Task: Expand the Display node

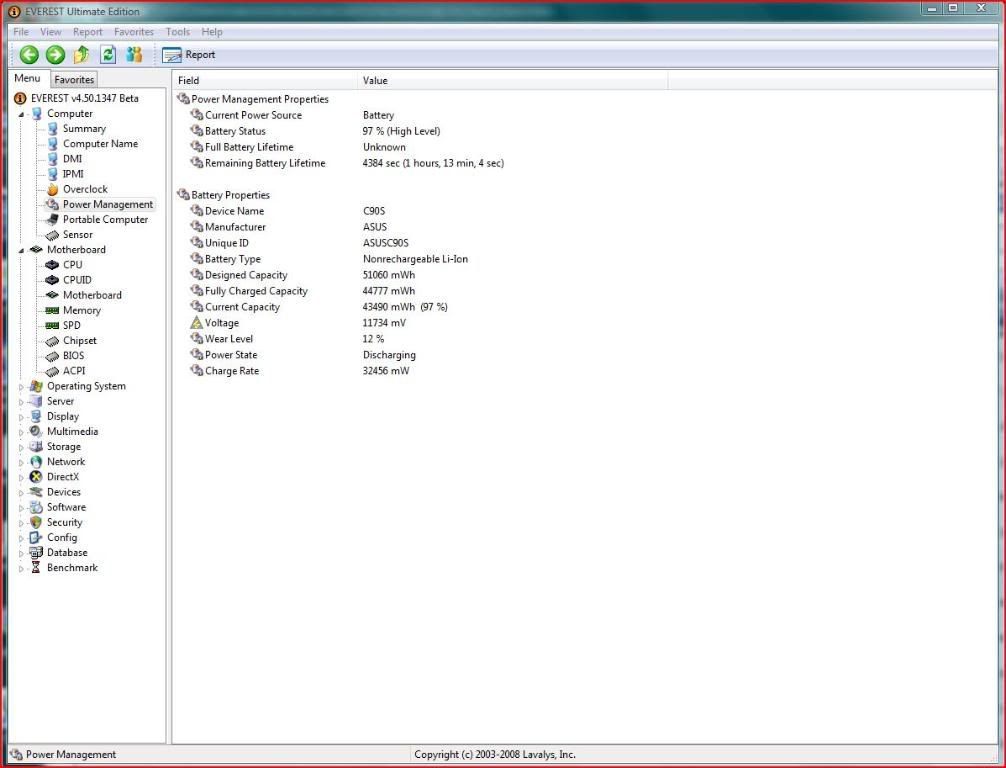Action: (21, 417)
